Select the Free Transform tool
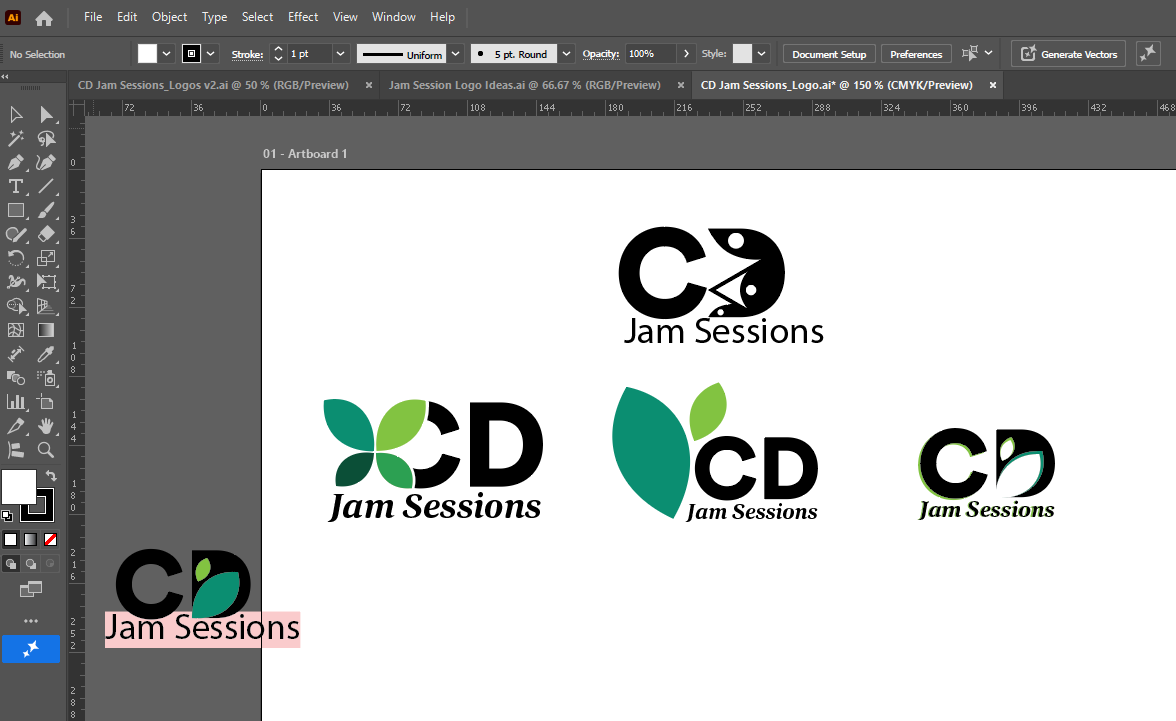The image size is (1176, 721). click(x=46, y=283)
